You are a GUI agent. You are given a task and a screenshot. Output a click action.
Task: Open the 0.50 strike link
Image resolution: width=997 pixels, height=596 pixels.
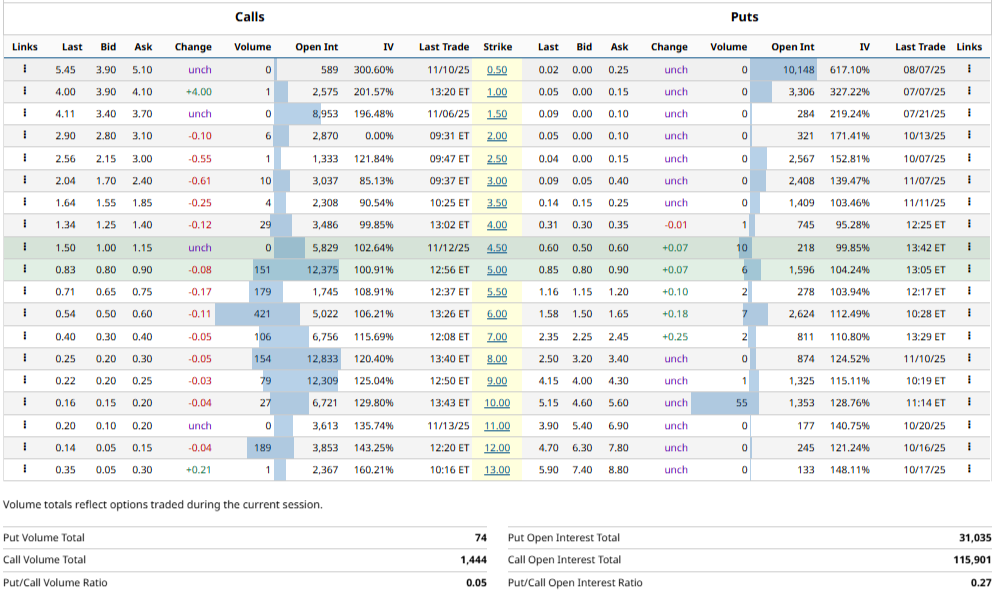[497, 70]
